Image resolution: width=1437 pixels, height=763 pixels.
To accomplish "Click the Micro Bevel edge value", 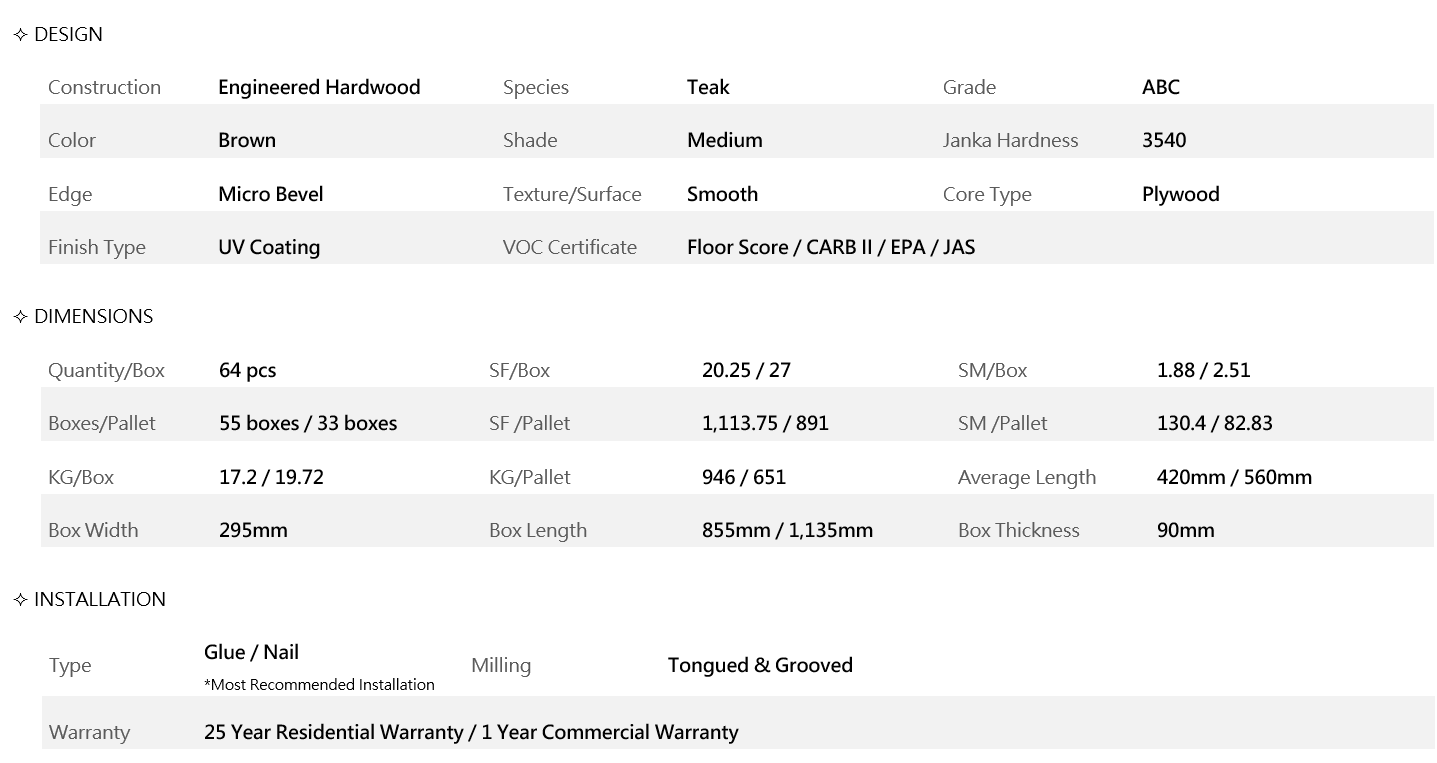I will pos(270,194).
